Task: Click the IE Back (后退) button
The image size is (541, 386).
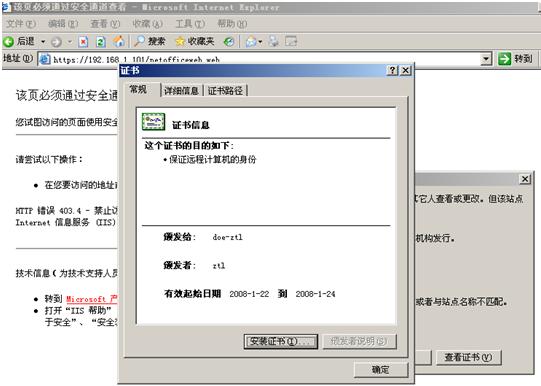Action: tap(19, 42)
